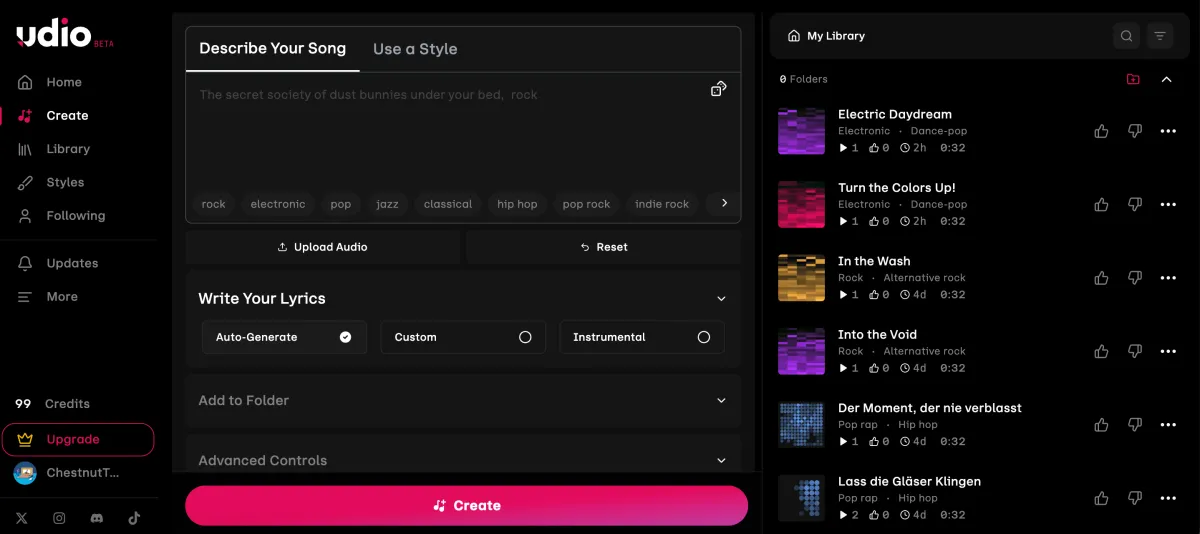Screen dimensions: 1200x534
Task: Switch to the Use a Style tab
Action: (415, 49)
